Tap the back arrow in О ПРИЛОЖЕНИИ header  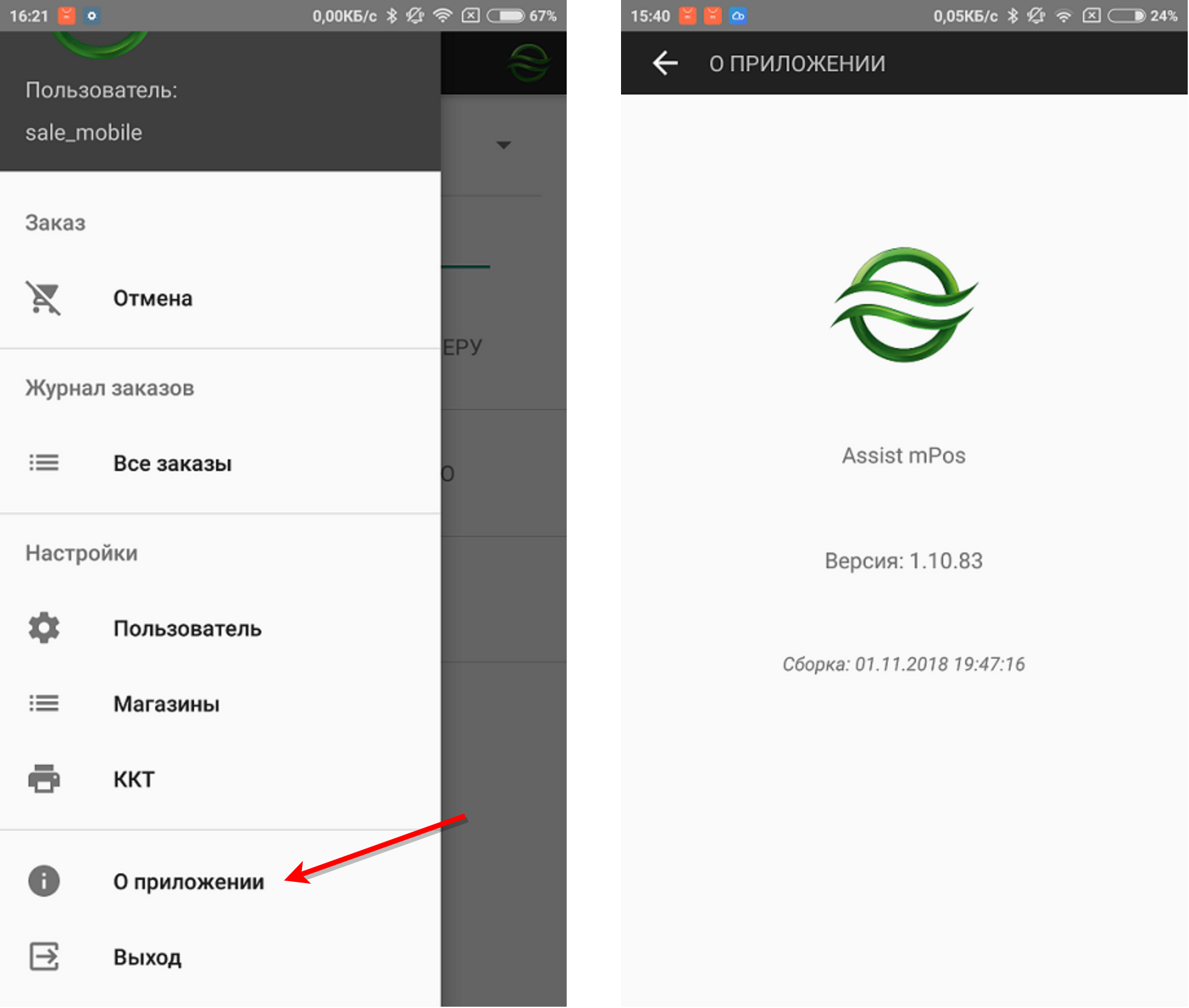coord(665,63)
